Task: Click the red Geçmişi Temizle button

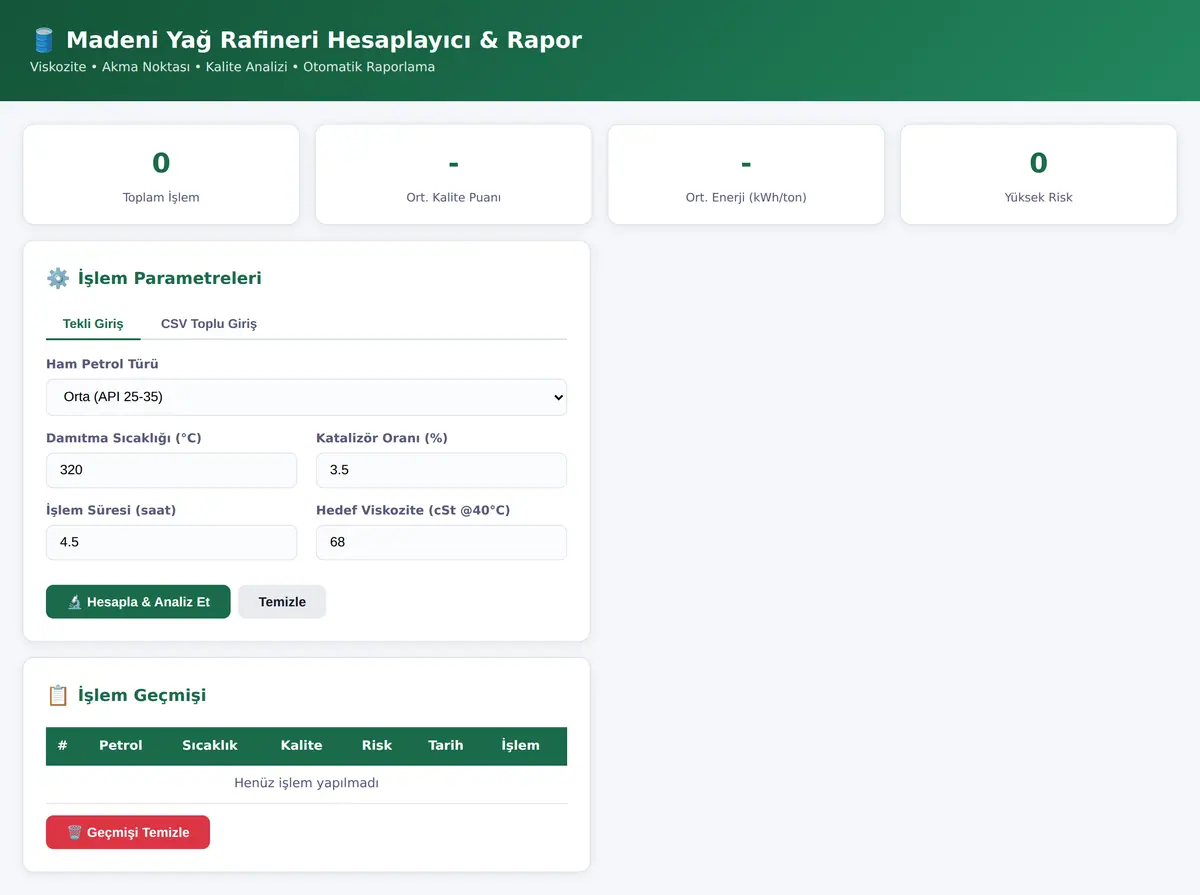Action: click(x=128, y=832)
